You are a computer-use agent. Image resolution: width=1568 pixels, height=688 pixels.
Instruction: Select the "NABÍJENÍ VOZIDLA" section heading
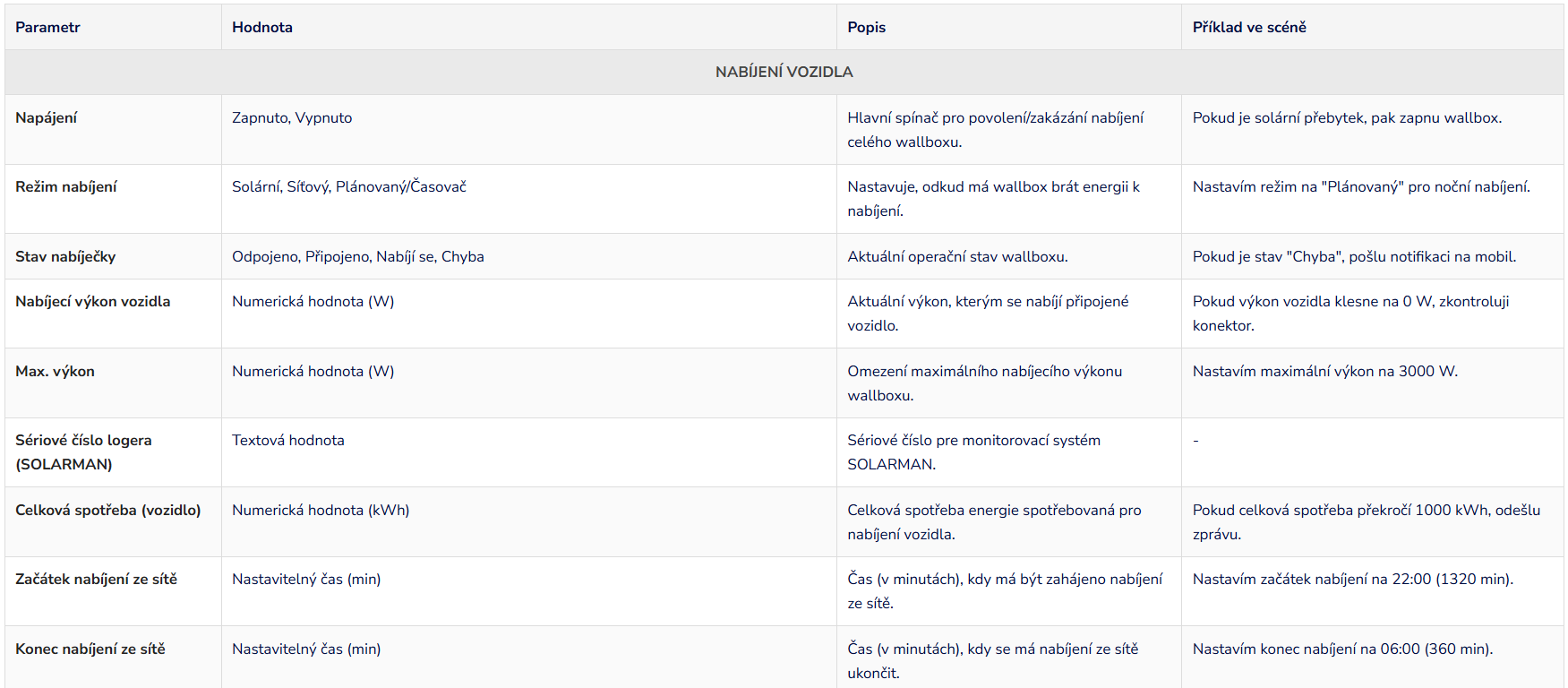coord(784,72)
